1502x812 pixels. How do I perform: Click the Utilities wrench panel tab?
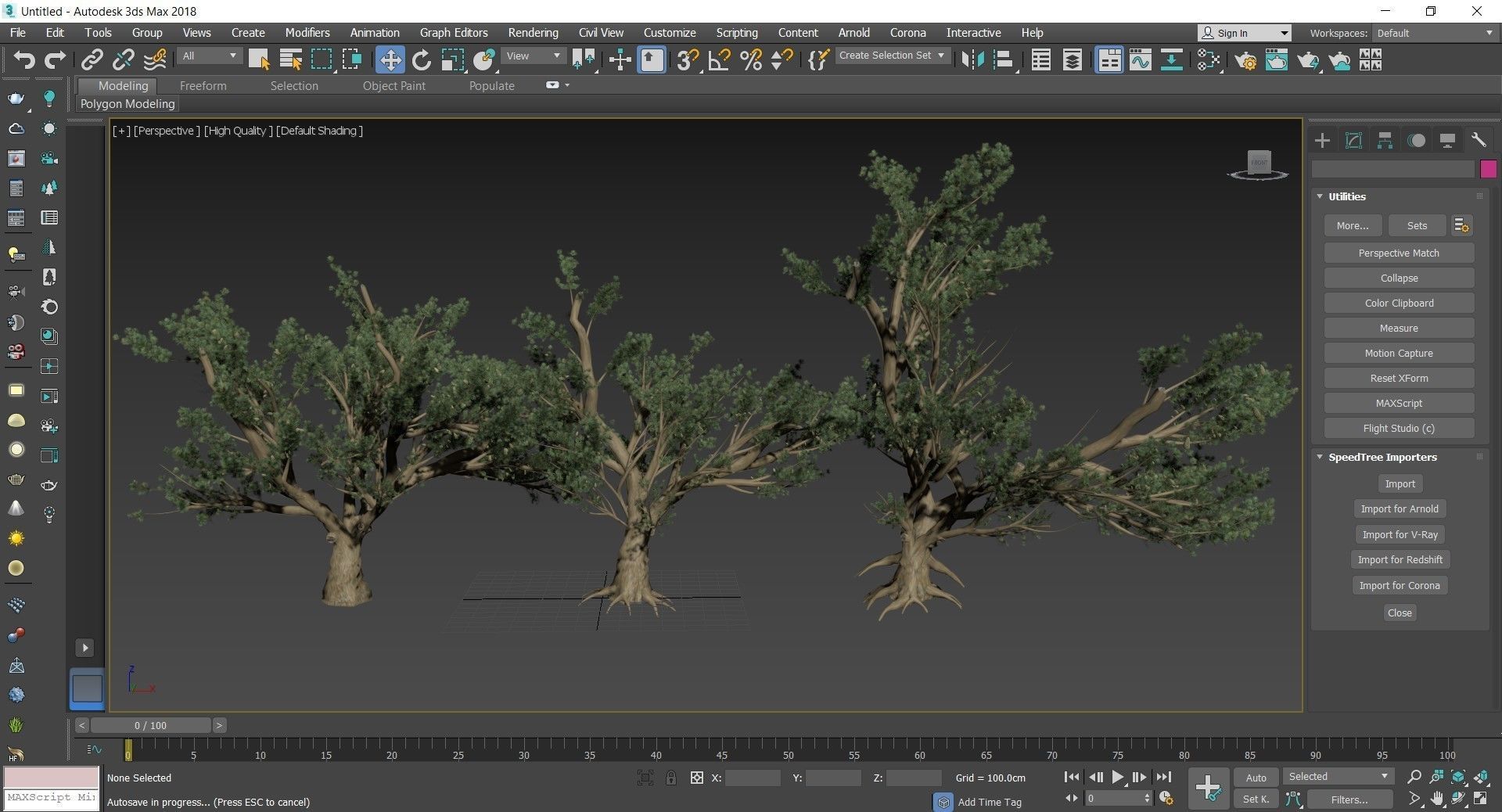(1479, 140)
